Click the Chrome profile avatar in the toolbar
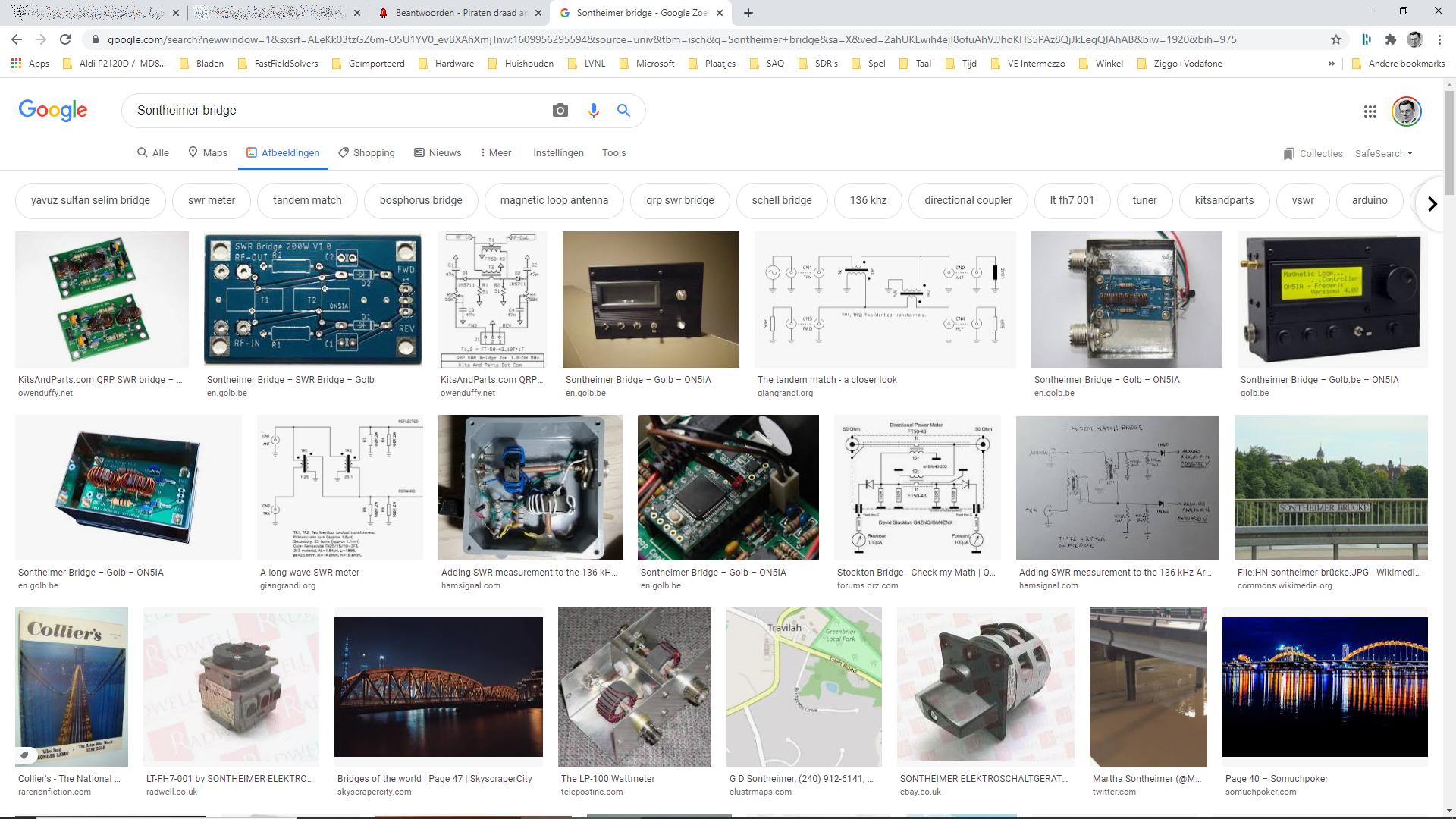Viewport: 1456px width, 819px height. point(1415,39)
